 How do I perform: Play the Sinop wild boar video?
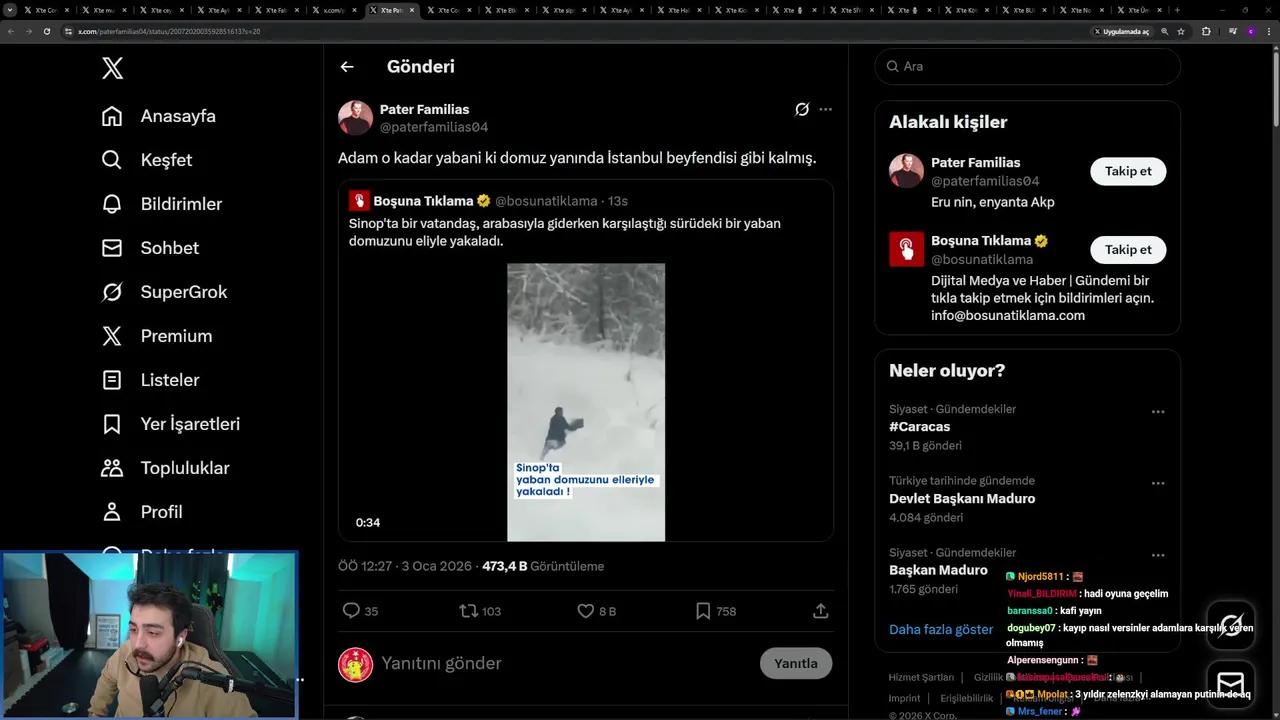tap(586, 402)
